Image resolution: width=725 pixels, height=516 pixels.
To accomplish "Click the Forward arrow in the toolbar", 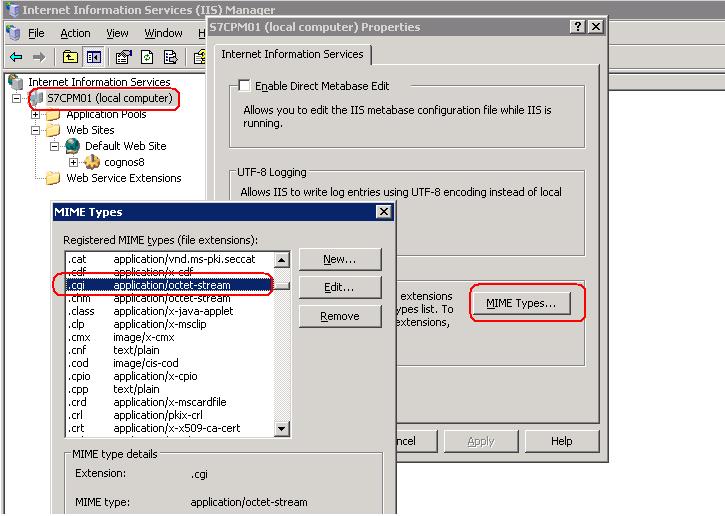I will 39,57.
